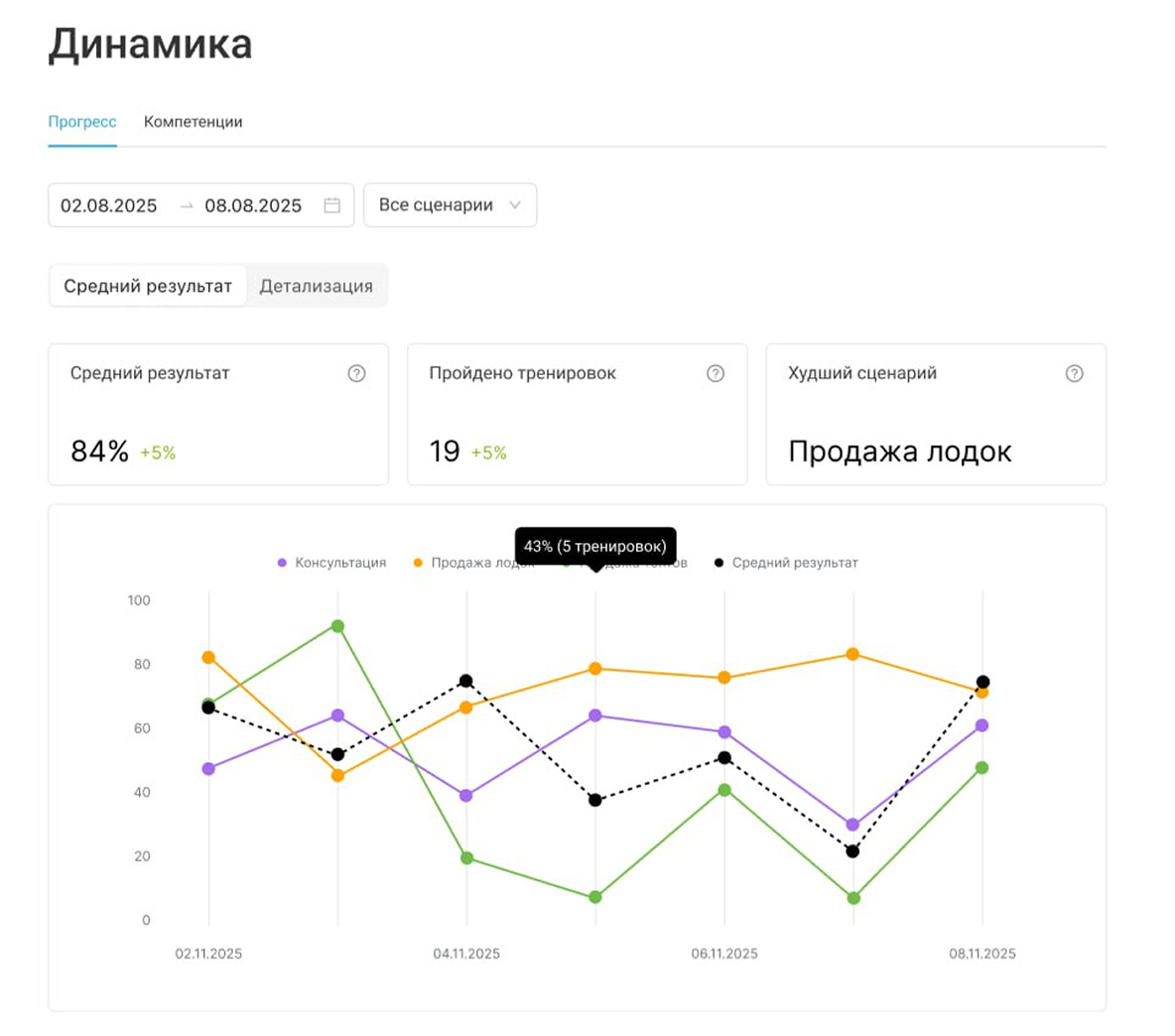The image size is (1175, 1036).
Task: Click the 19 trainings completed value
Action: [445, 452]
